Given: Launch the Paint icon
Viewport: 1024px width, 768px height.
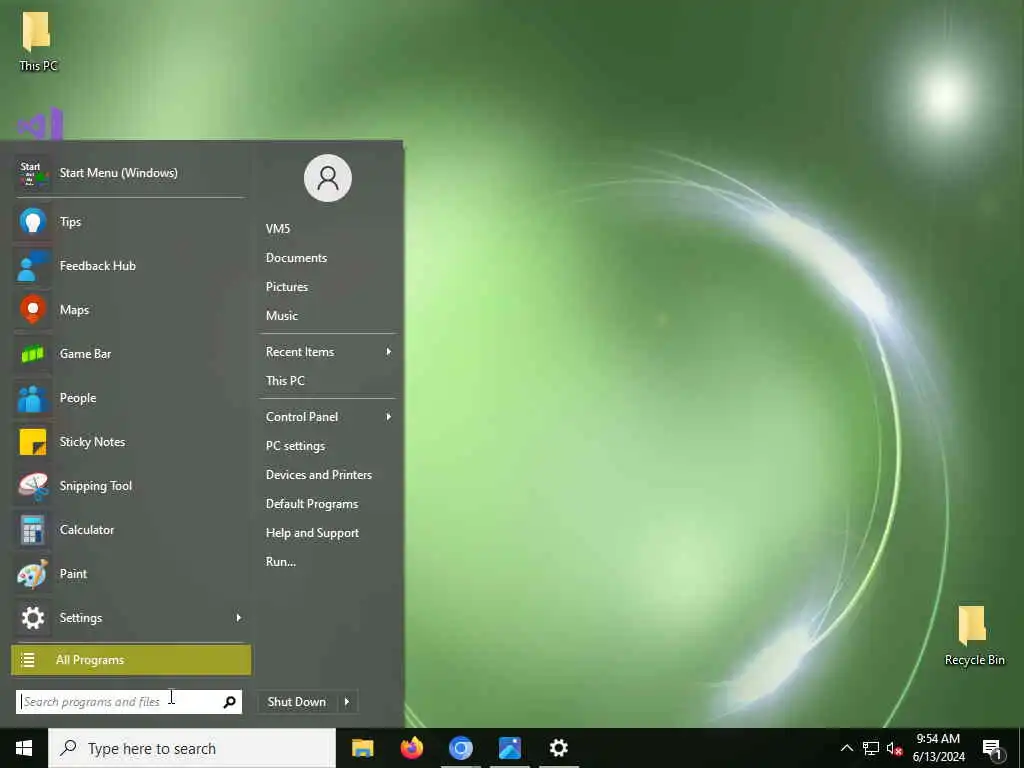Looking at the screenshot, I should click(33, 574).
